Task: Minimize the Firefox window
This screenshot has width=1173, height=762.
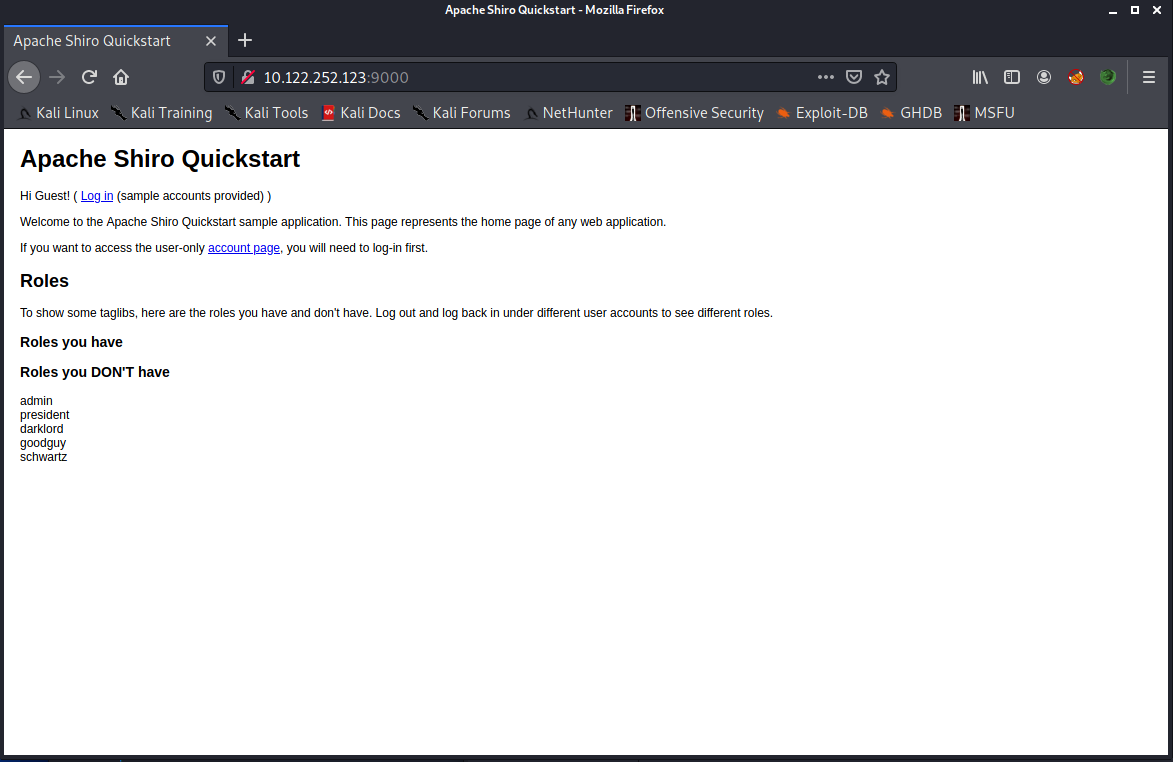Action: pyautogui.click(x=1113, y=10)
